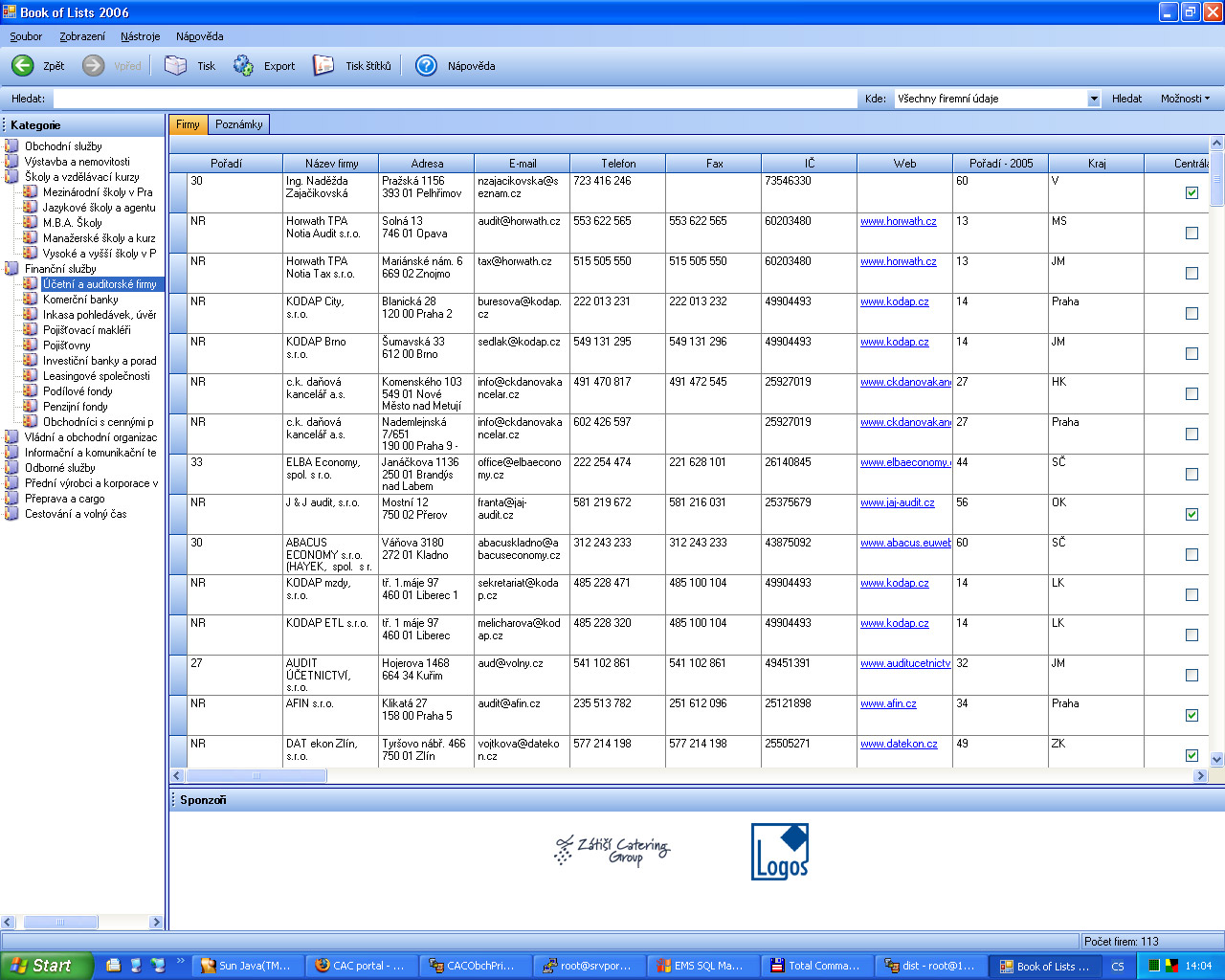Sort by the Telefon column header
Viewport: 1225px width, 980px height.
(618, 164)
